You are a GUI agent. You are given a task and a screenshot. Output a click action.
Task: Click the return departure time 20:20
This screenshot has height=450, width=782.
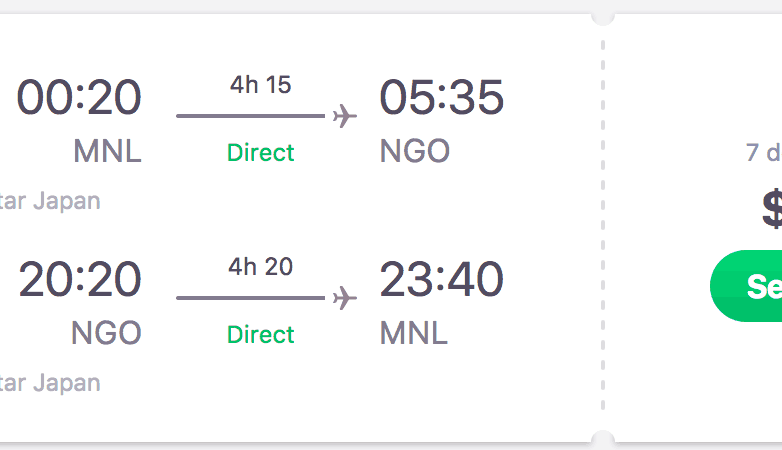coord(80,280)
